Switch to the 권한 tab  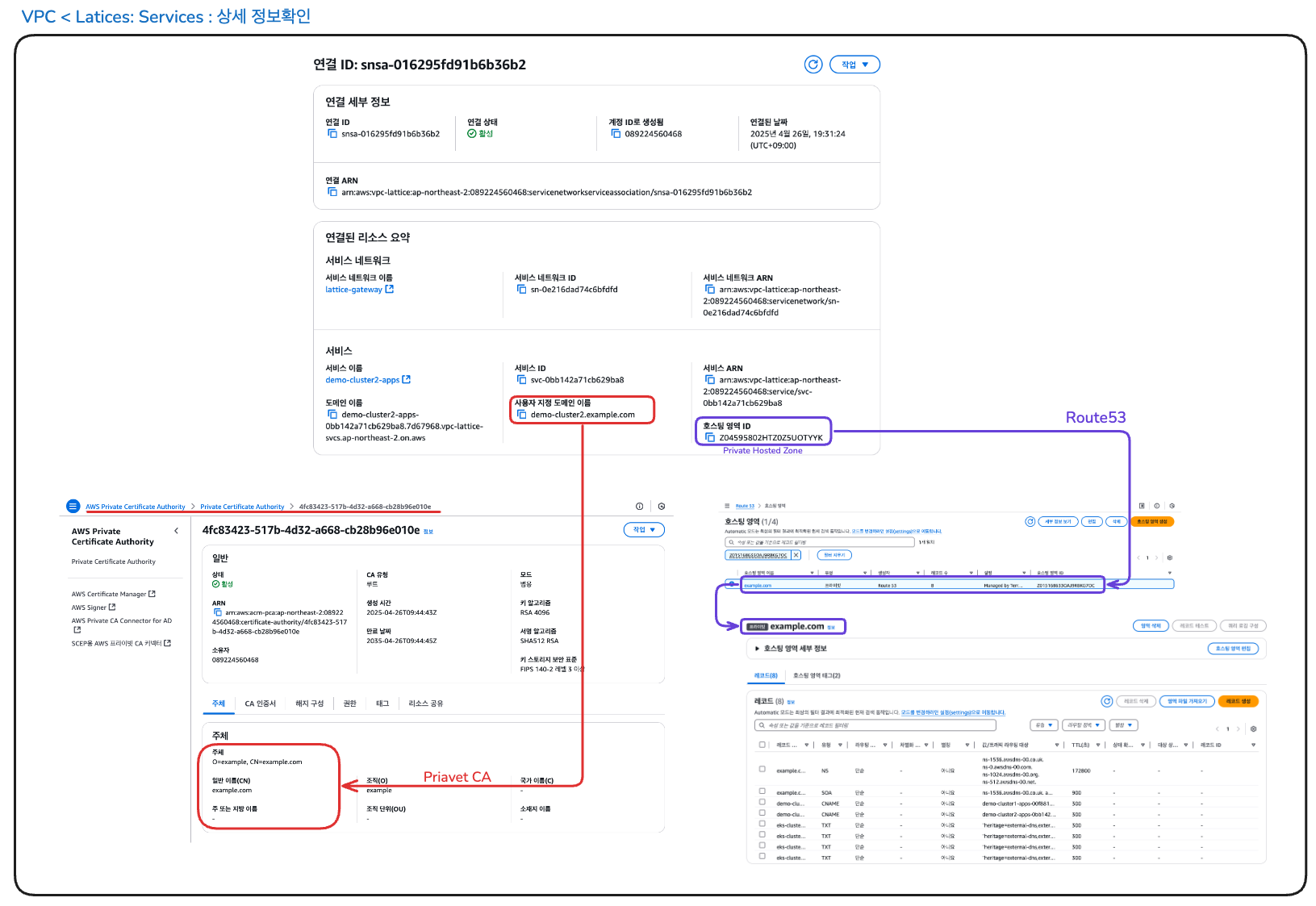349,704
